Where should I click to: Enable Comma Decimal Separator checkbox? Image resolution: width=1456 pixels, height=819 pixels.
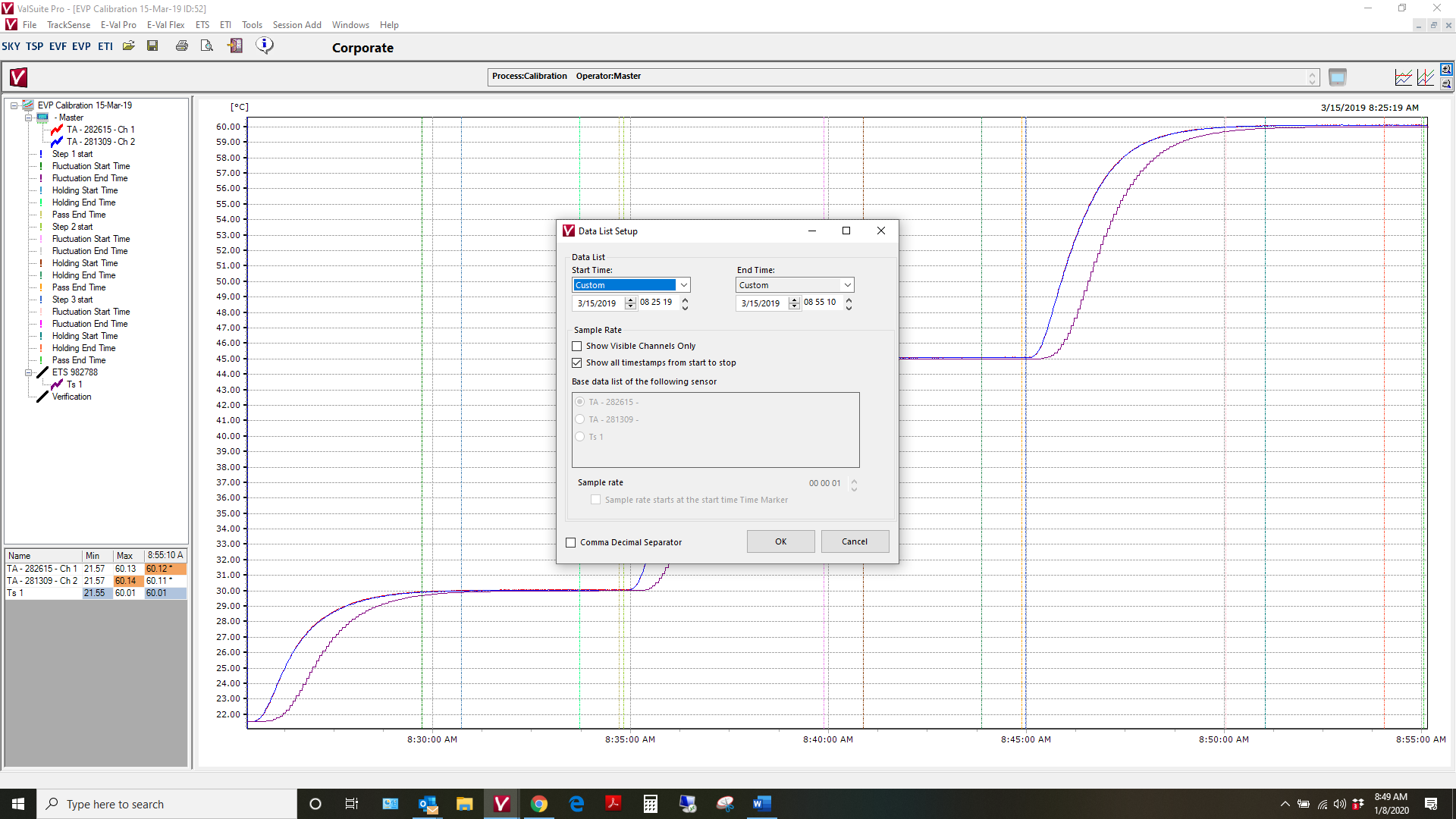[x=571, y=543]
